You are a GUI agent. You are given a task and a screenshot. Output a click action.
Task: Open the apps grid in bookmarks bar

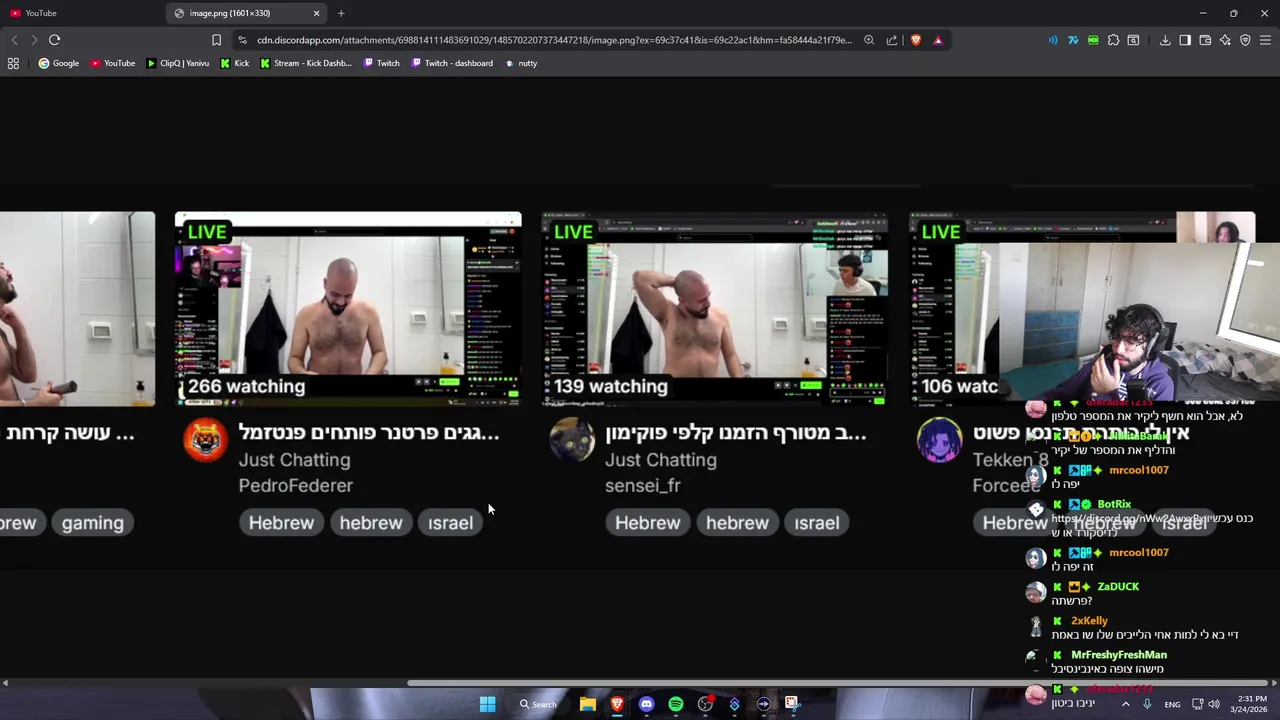point(13,63)
